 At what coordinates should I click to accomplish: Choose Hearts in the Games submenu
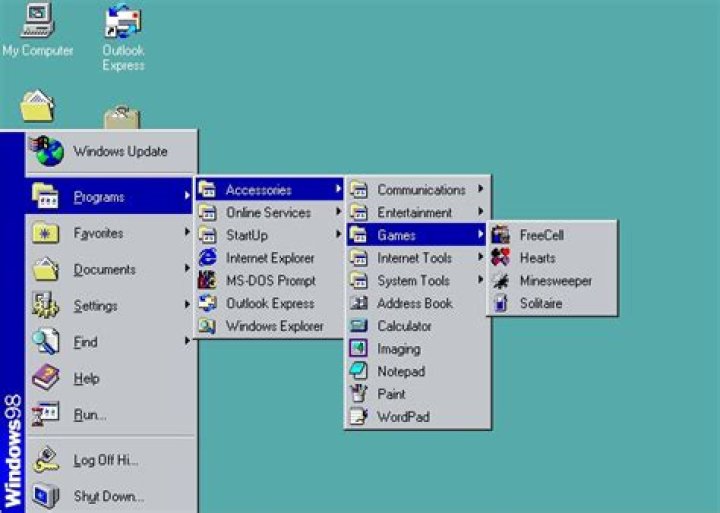[537, 258]
